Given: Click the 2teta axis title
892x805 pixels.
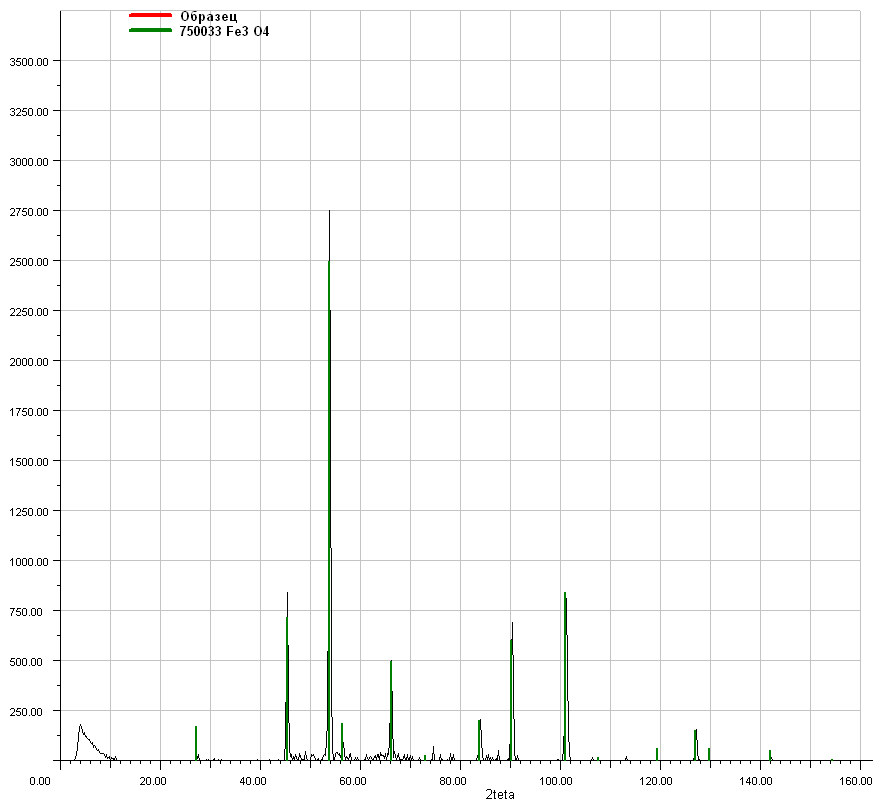Looking at the screenshot, I should 500,794.
